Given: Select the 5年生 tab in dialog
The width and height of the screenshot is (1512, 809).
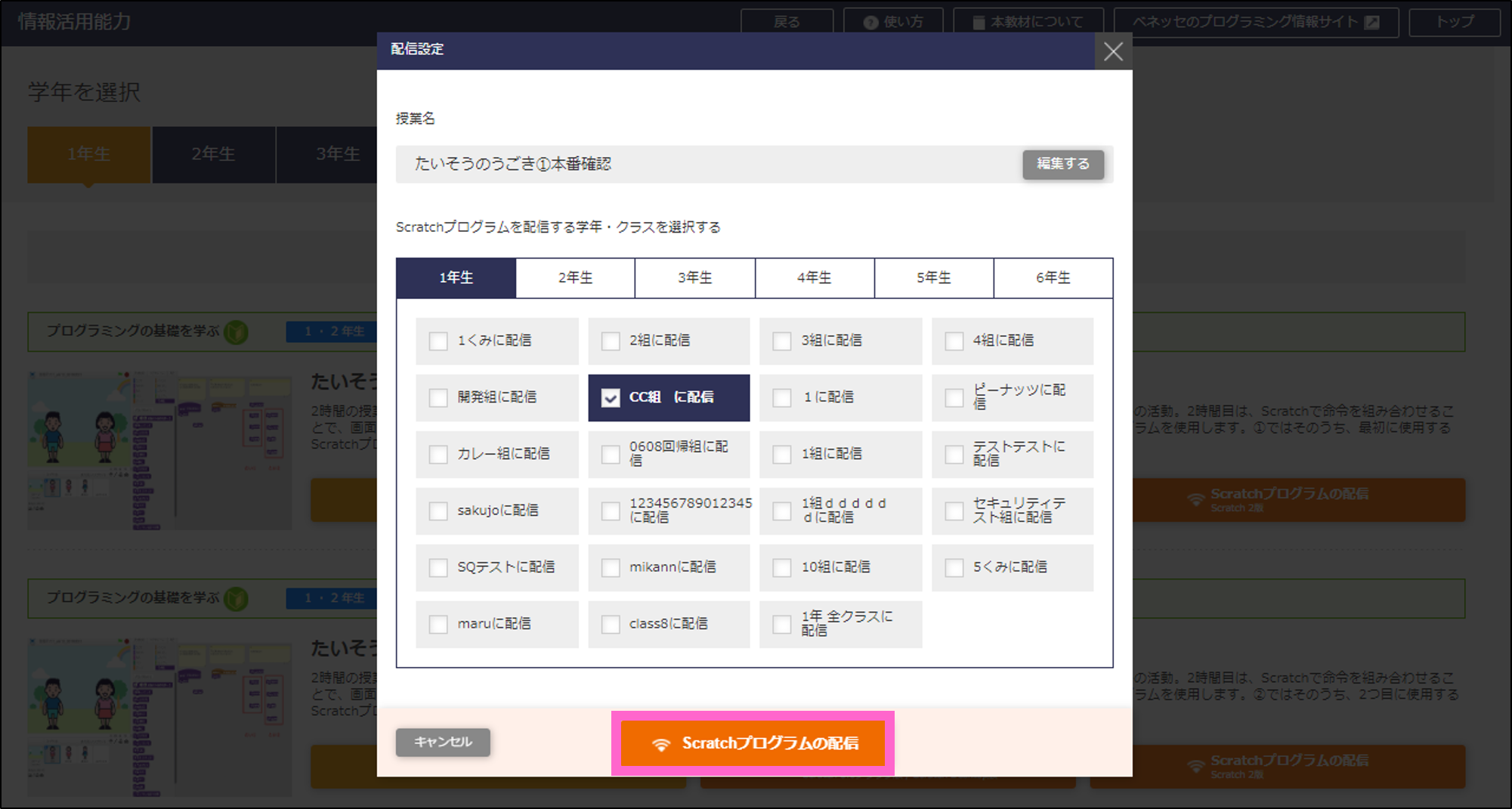Looking at the screenshot, I should 933,278.
